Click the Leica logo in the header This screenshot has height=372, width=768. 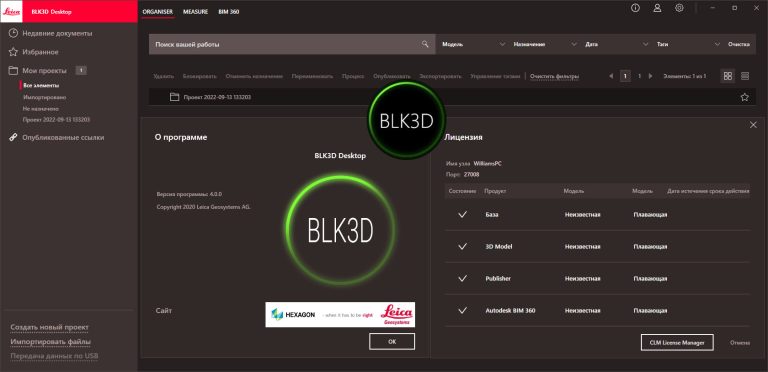pyautogui.click(x=11, y=11)
